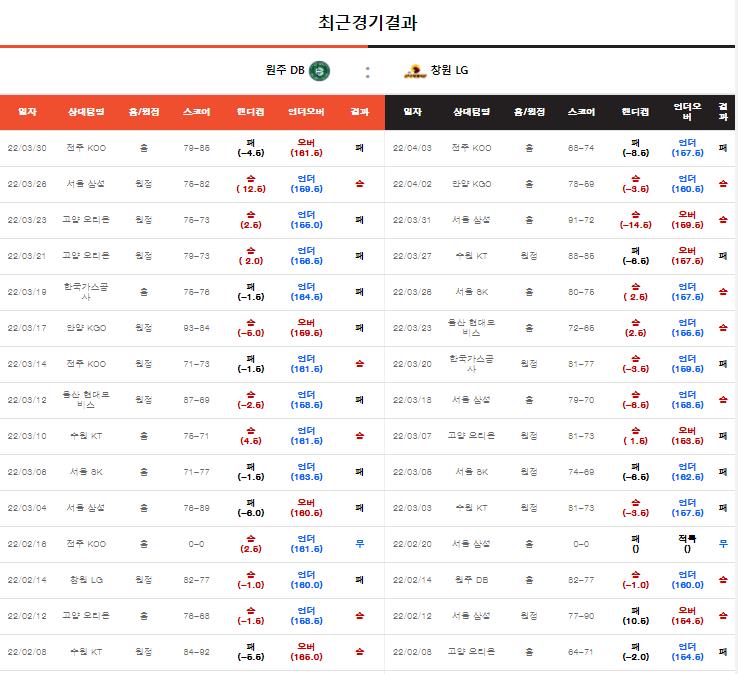Image resolution: width=738 pixels, height=674 pixels.
Task: Click 스코어 header in black table
Action: coord(581,112)
